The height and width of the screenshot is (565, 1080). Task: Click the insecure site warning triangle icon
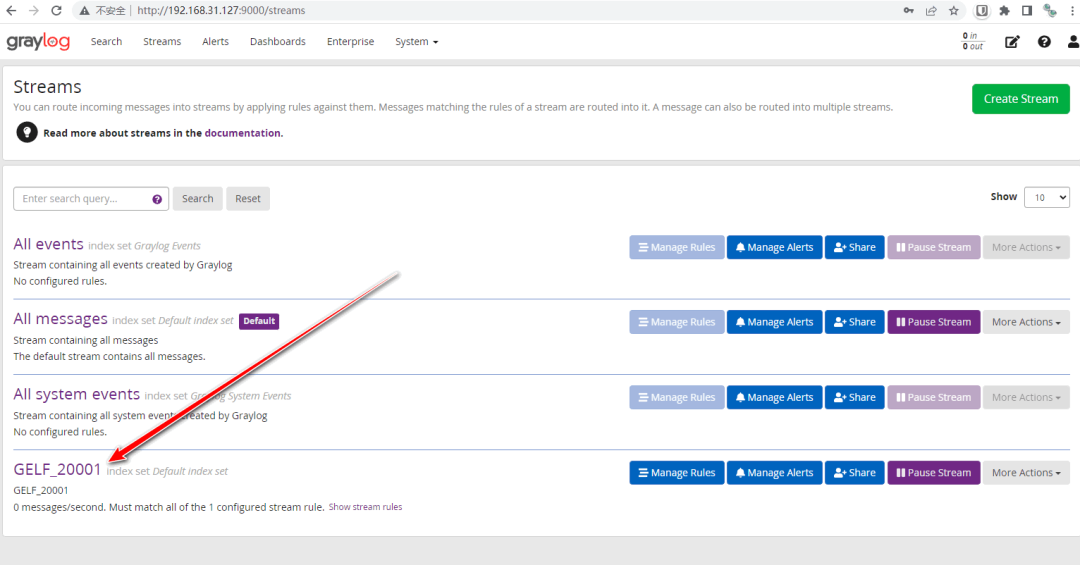pyautogui.click(x=84, y=10)
